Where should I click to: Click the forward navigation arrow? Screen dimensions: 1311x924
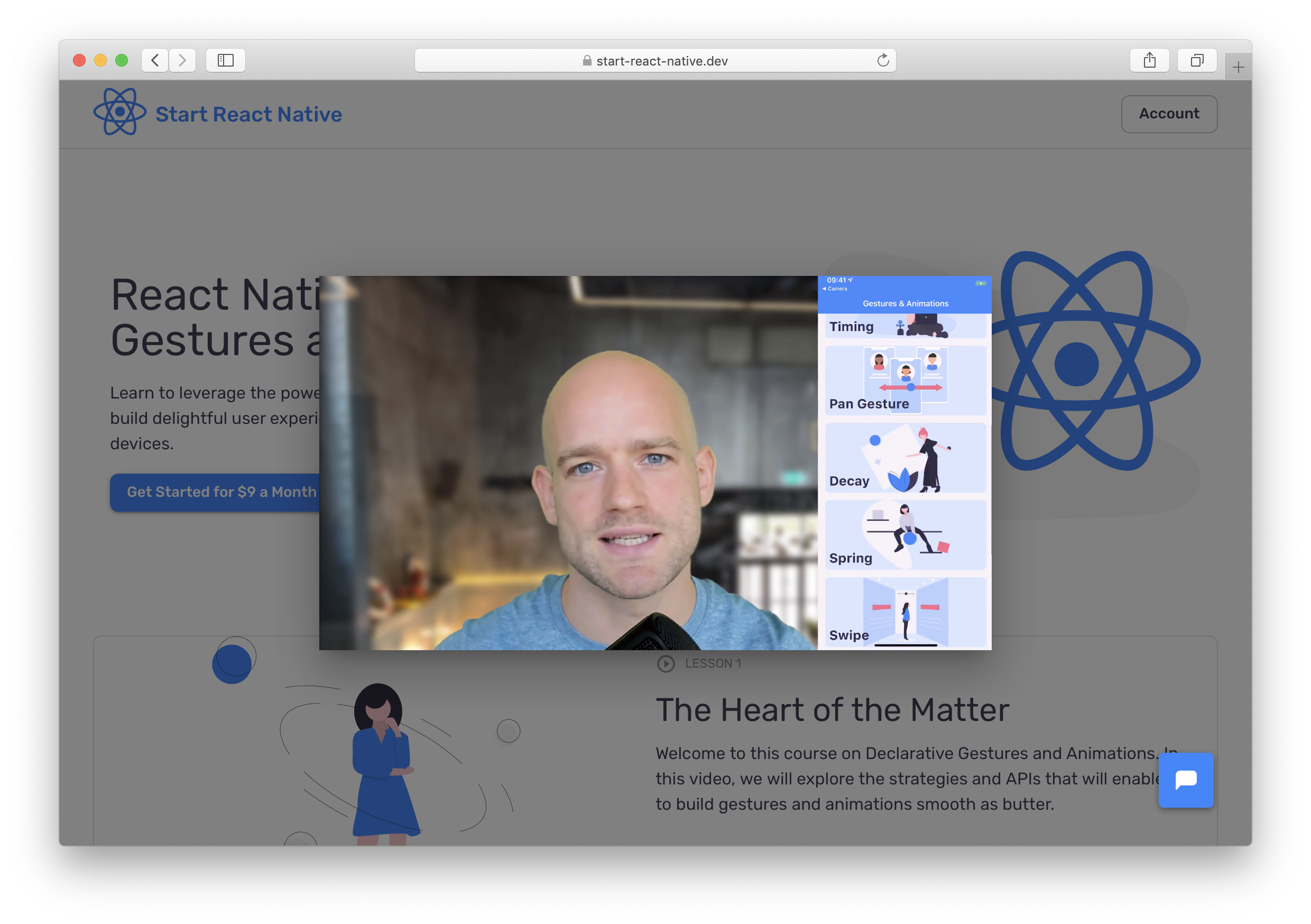pyautogui.click(x=182, y=60)
